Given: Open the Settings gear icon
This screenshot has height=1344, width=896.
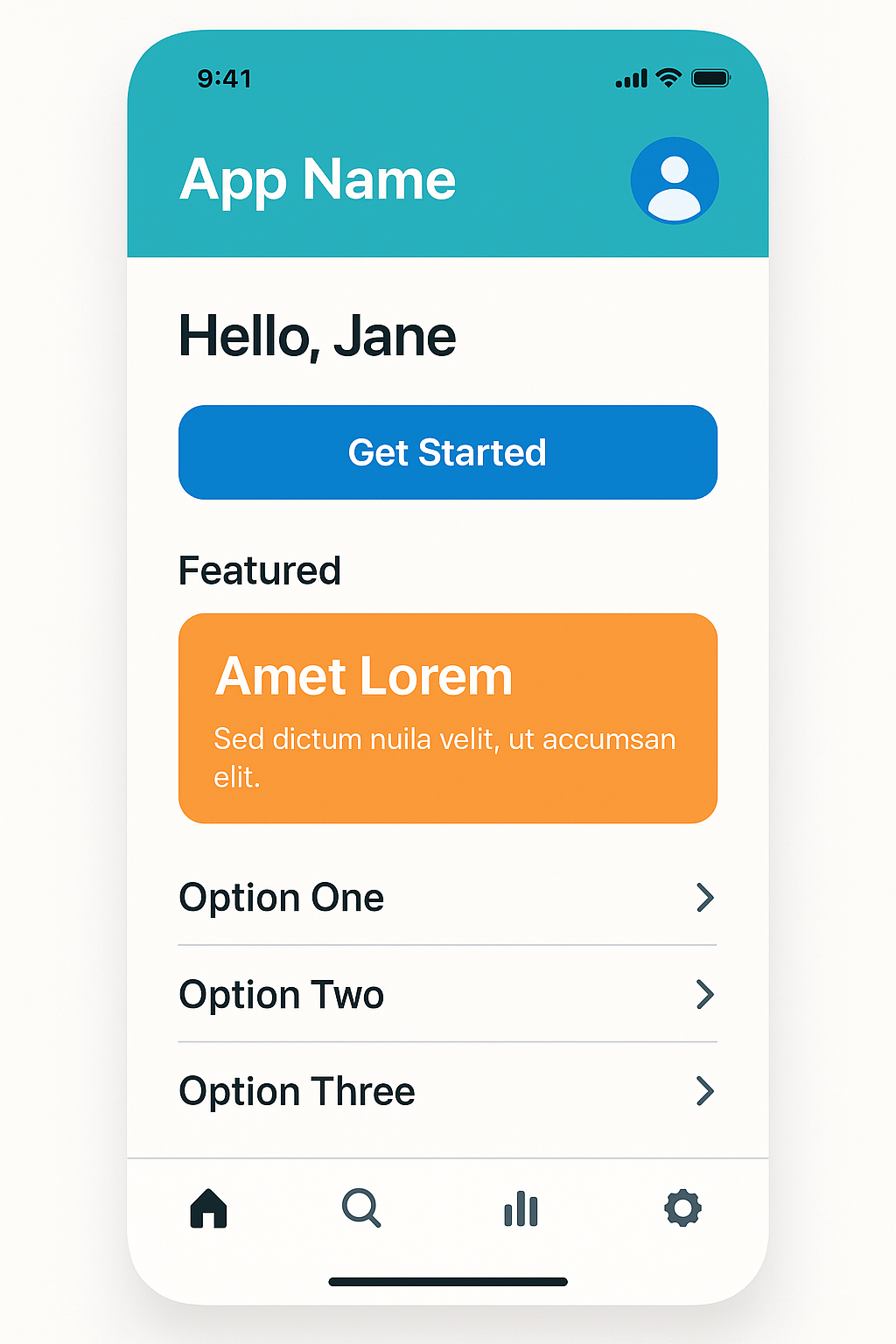Looking at the screenshot, I should [682, 1208].
